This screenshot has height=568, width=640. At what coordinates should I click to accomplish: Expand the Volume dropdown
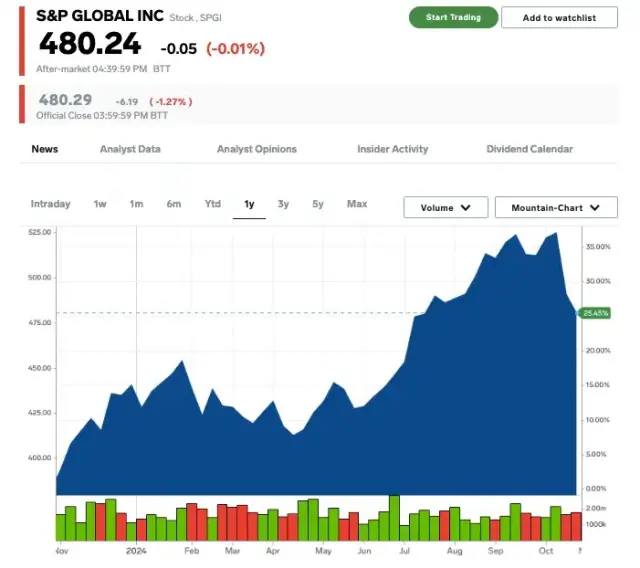pyautogui.click(x=446, y=208)
